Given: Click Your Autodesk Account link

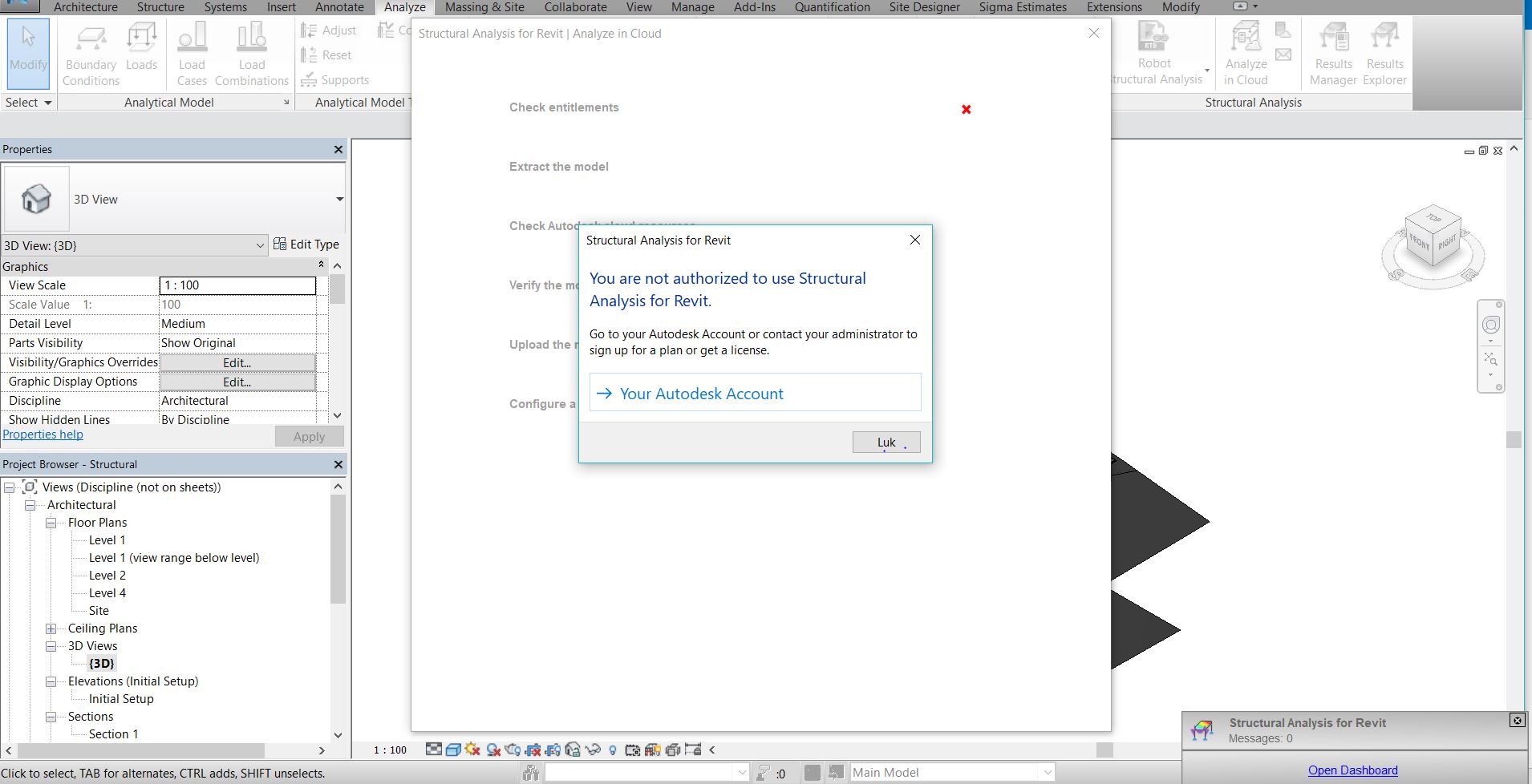Looking at the screenshot, I should (x=701, y=394).
